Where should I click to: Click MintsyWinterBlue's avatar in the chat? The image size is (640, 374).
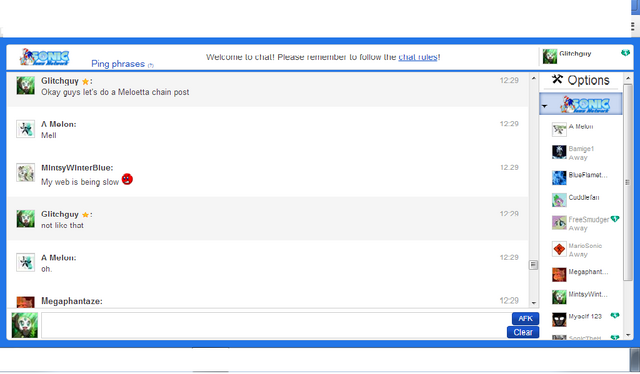coord(25,173)
